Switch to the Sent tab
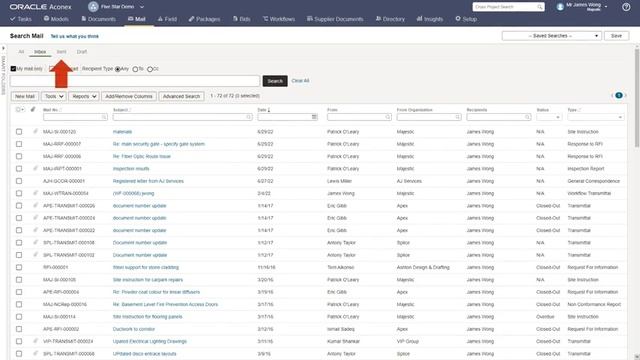This screenshot has width=640, height=360. [61, 52]
